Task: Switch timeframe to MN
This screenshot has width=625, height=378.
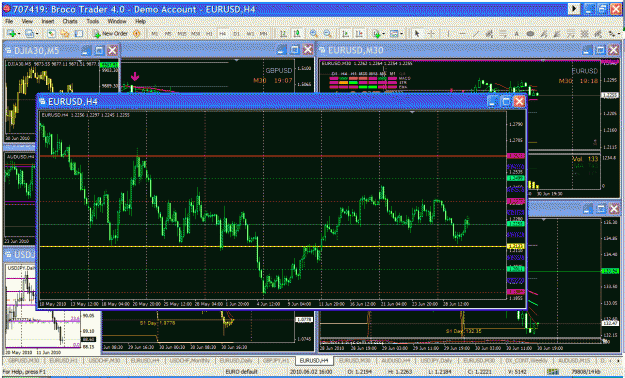Action: click(263, 34)
